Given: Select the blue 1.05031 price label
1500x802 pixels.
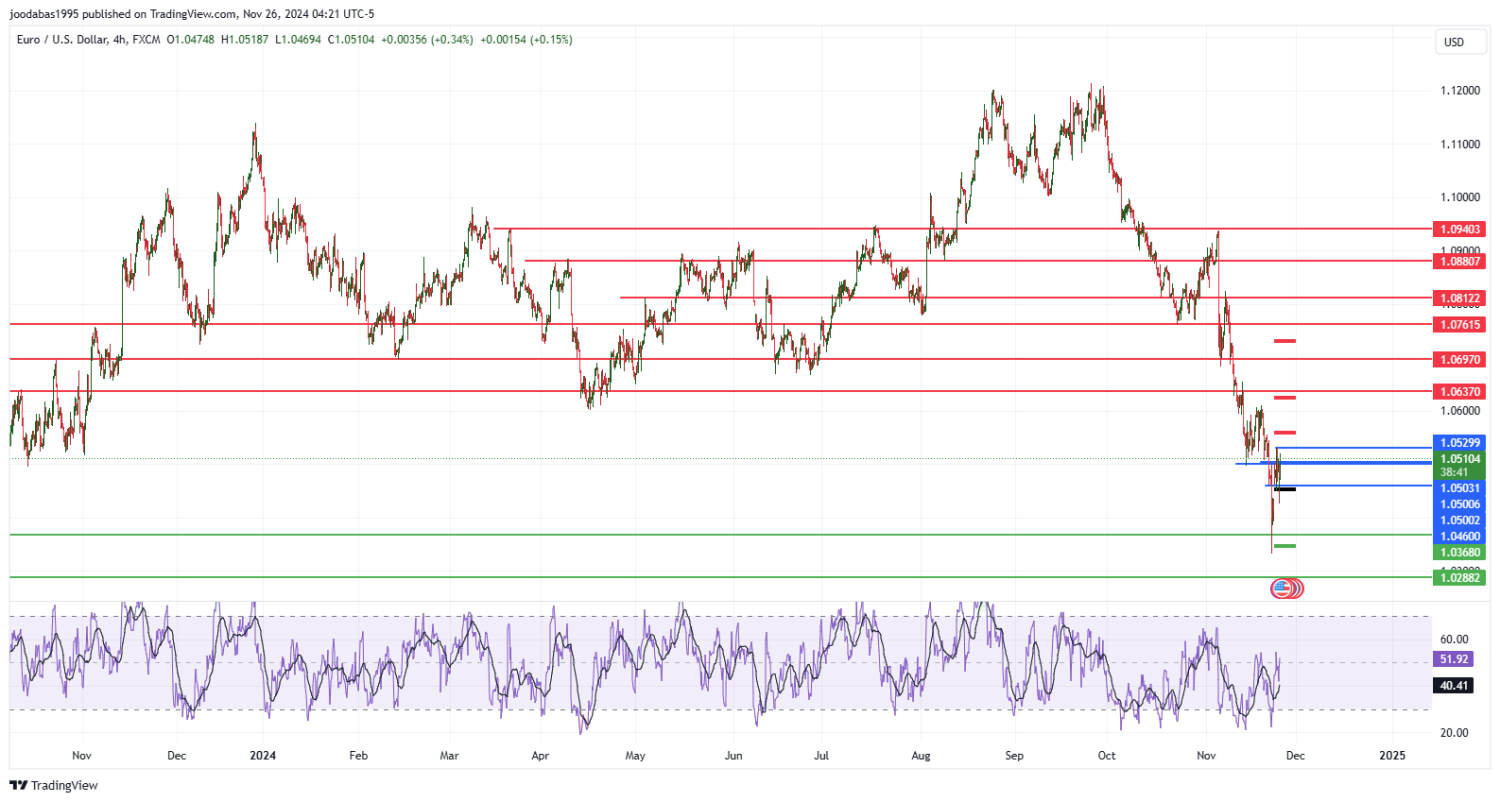Looking at the screenshot, I should pyautogui.click(x=1460, y=488).
